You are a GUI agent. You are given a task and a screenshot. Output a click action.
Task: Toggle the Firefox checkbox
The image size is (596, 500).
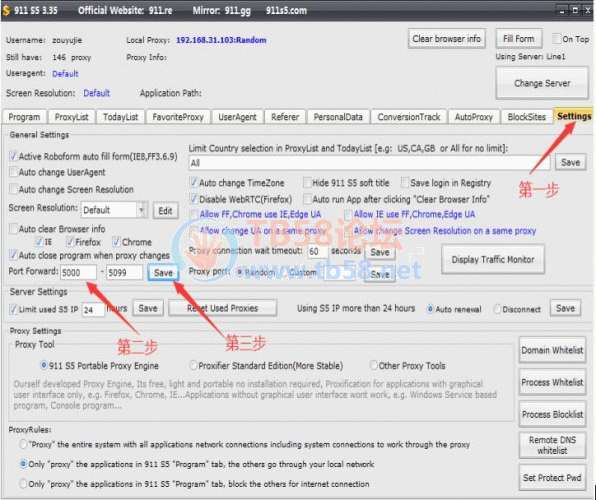point(70,242)
